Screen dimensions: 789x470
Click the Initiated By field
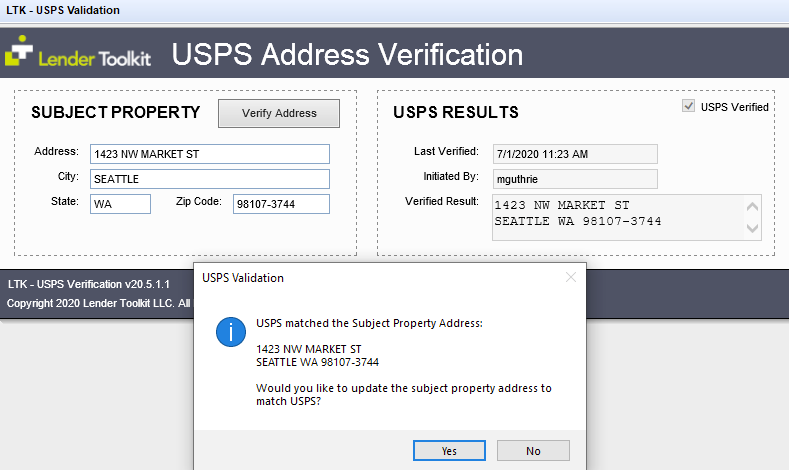[x=574, y=179]
